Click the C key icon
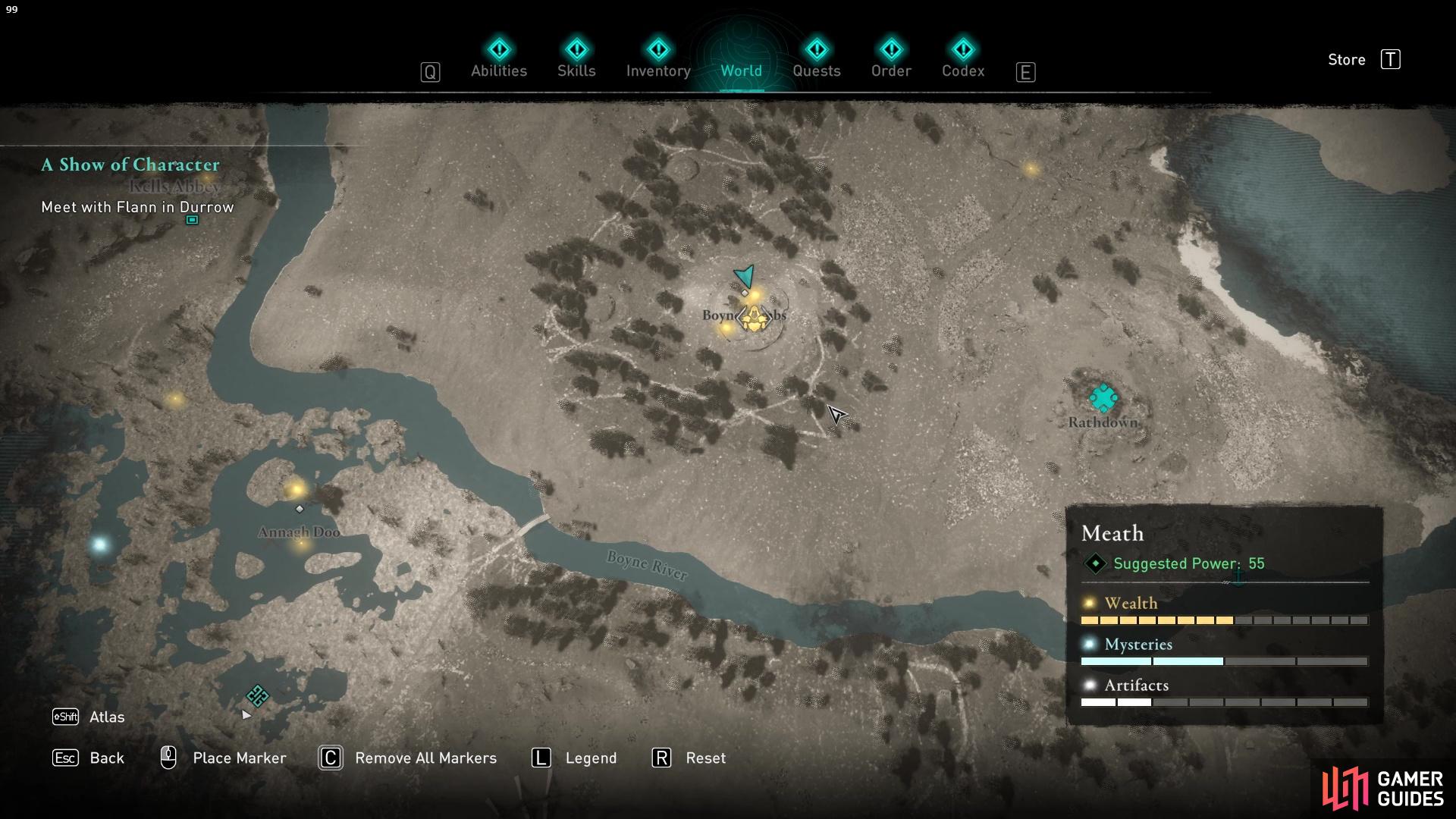This screenshot has height=819, width=1456. click(x=331, y=758)
